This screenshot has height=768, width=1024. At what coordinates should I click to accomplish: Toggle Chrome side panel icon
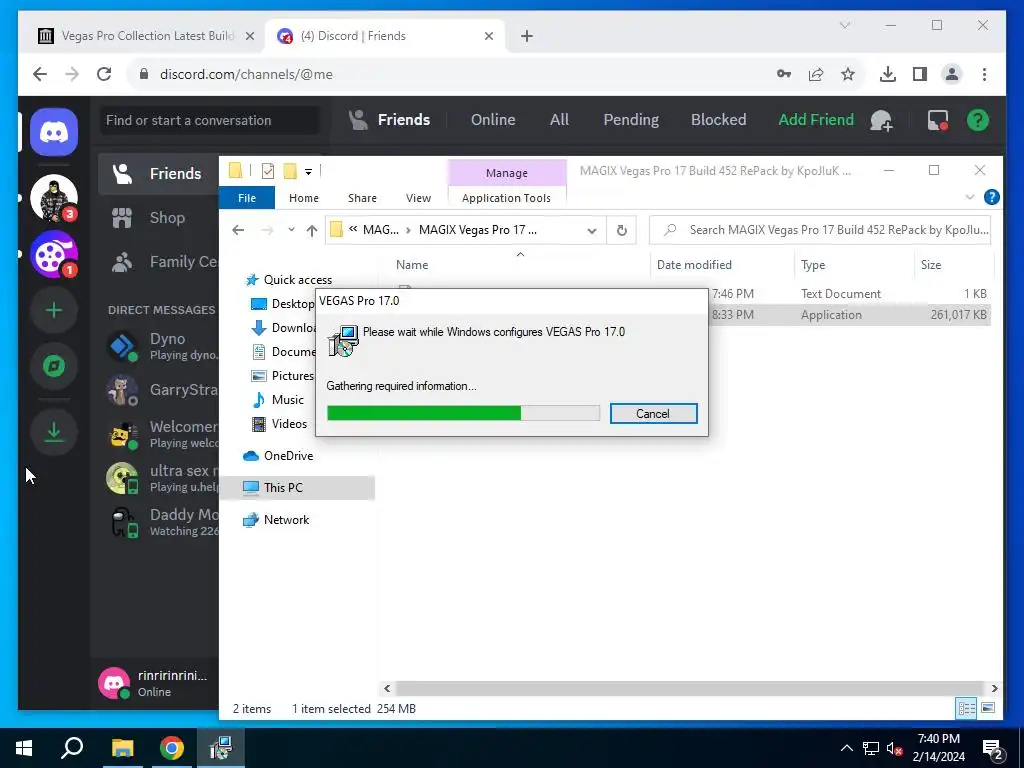click(x=920, y=74)
